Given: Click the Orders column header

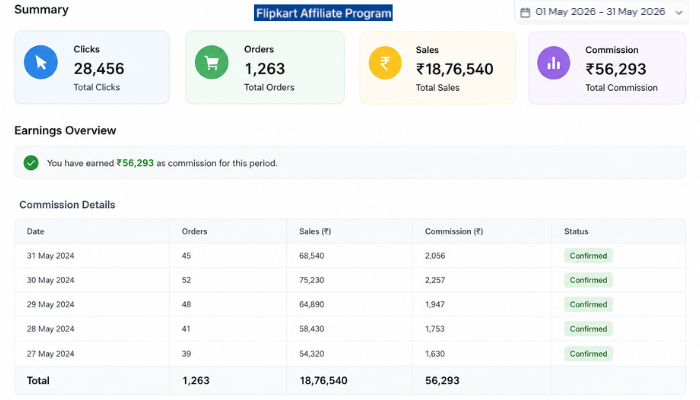Looking at the screenshot, I should coord(195,231).
